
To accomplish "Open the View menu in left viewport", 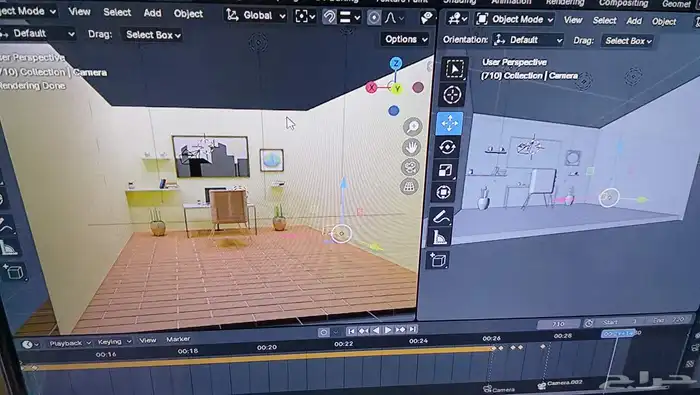I will (x=79, y=12).
